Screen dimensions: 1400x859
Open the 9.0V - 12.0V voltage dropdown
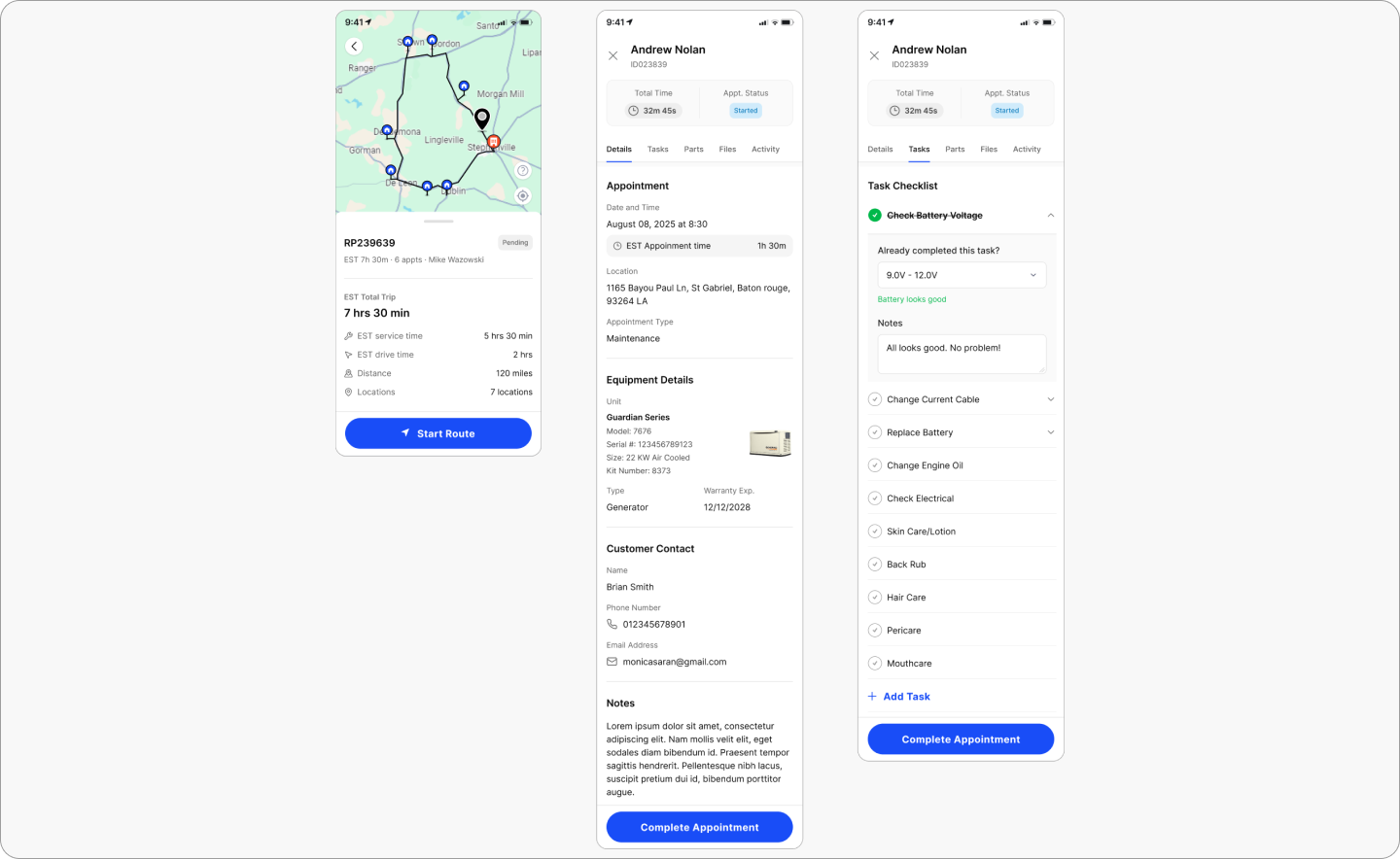pyautogui.click(x=962, y=275)
